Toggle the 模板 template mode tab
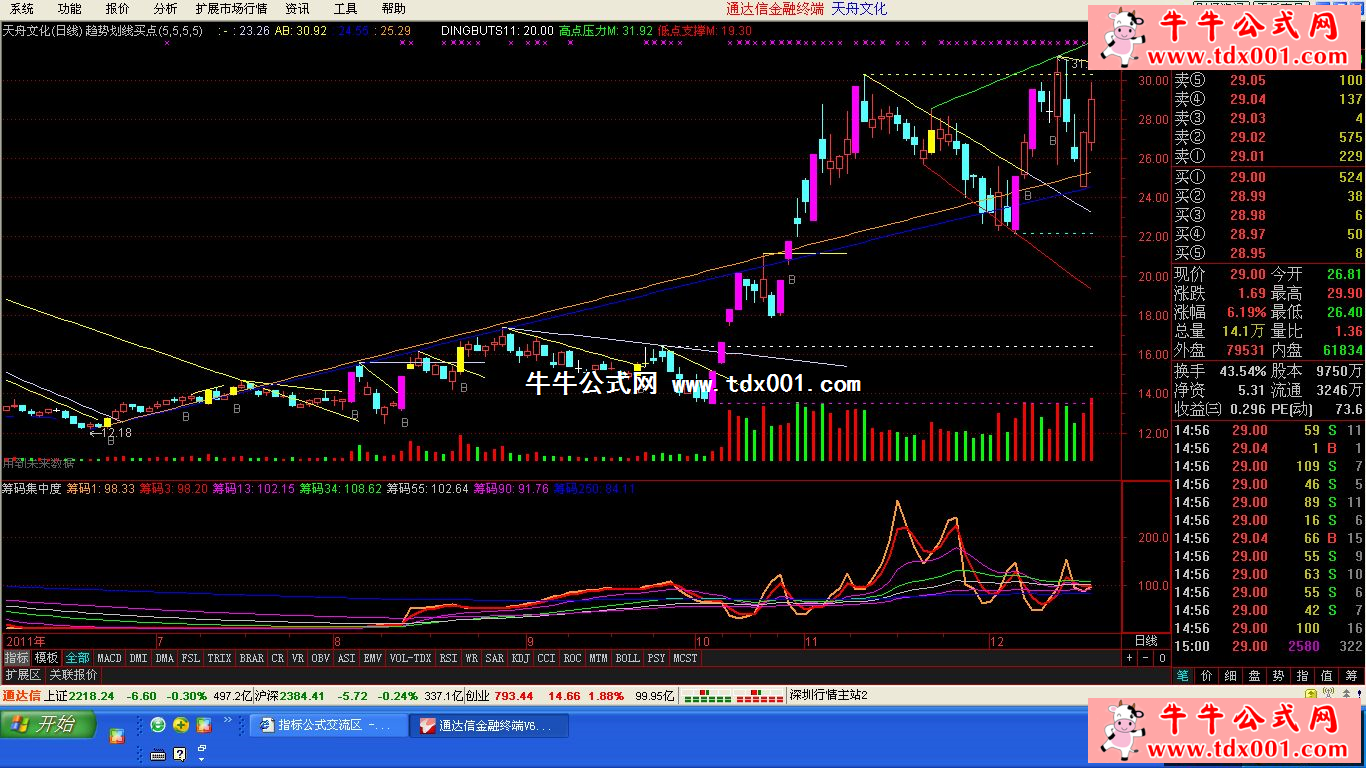 [x=46, y=658]
